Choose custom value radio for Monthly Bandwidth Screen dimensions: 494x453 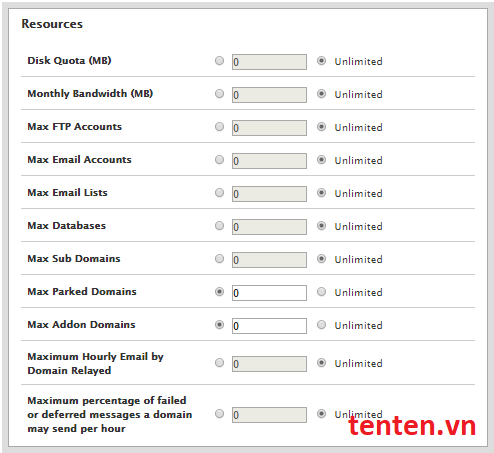pos(219,94)
